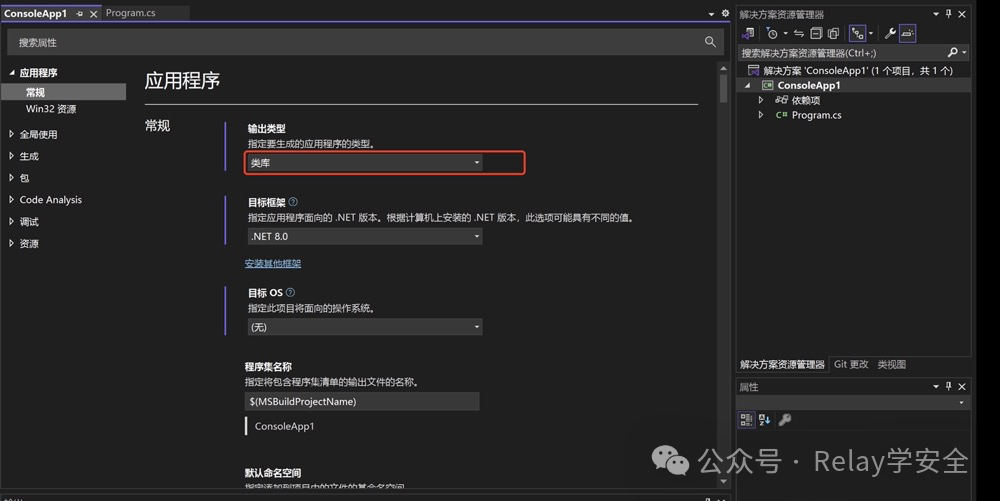
Task: Expand the Program.cs tree node
Action: 761,115
